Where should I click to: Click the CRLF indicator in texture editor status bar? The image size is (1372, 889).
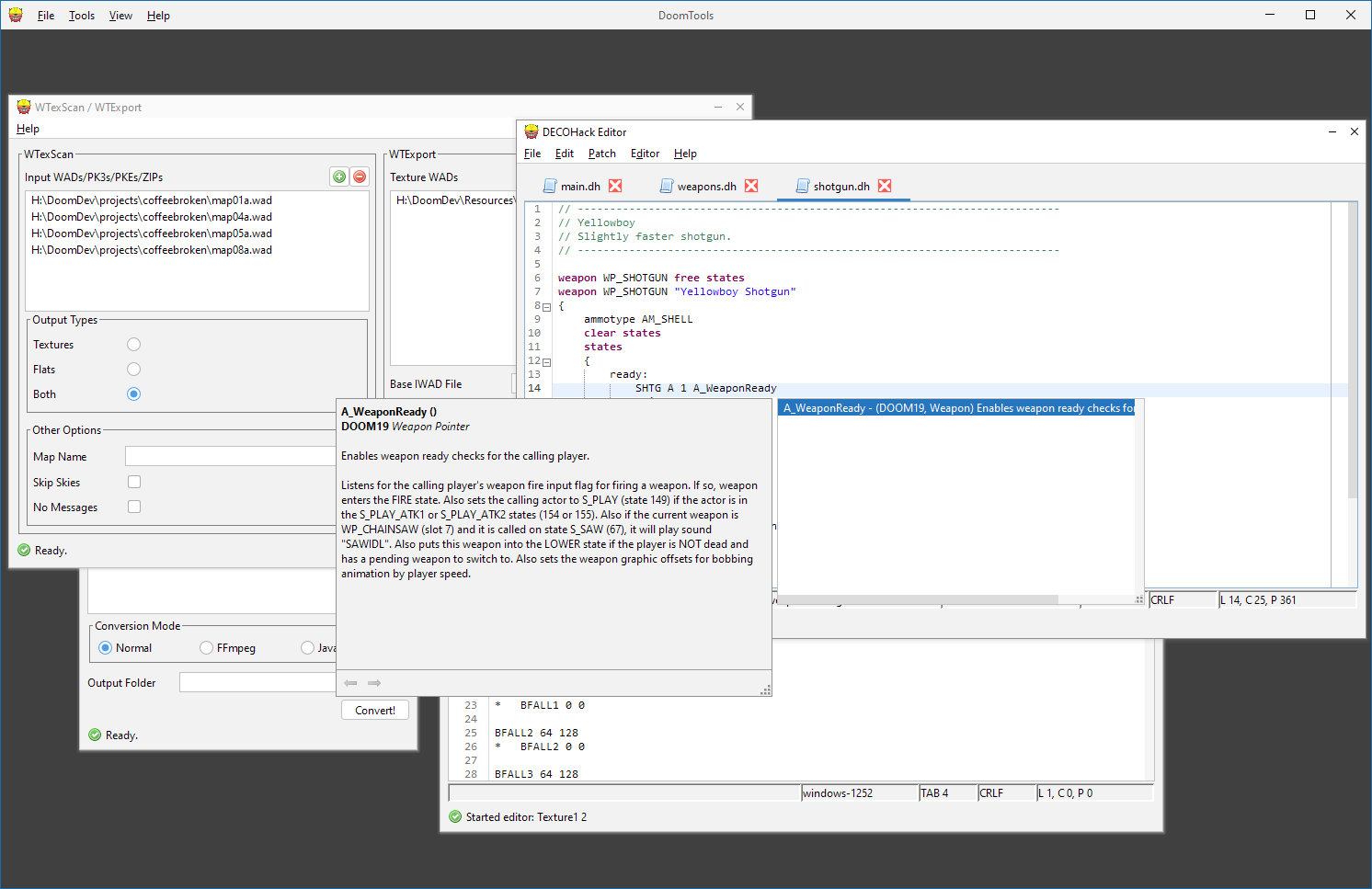1006,793
